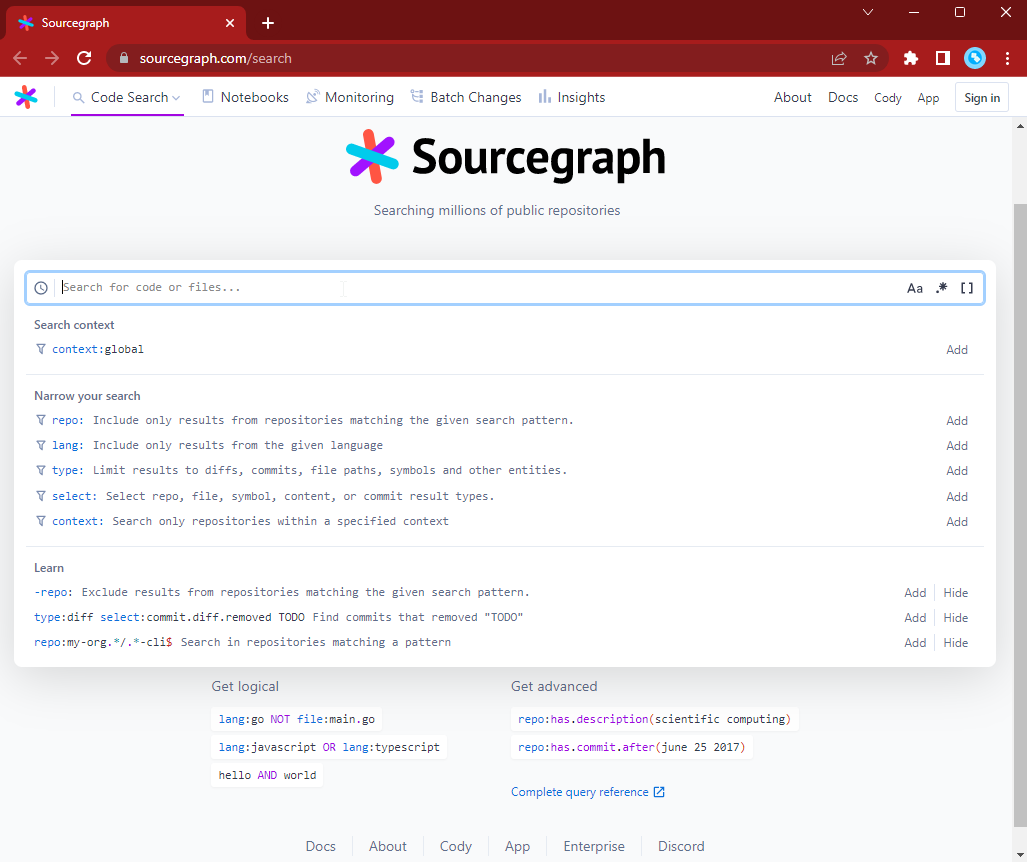Click the address bar URL
This screenshot has width=1027, height=862.
215,58
